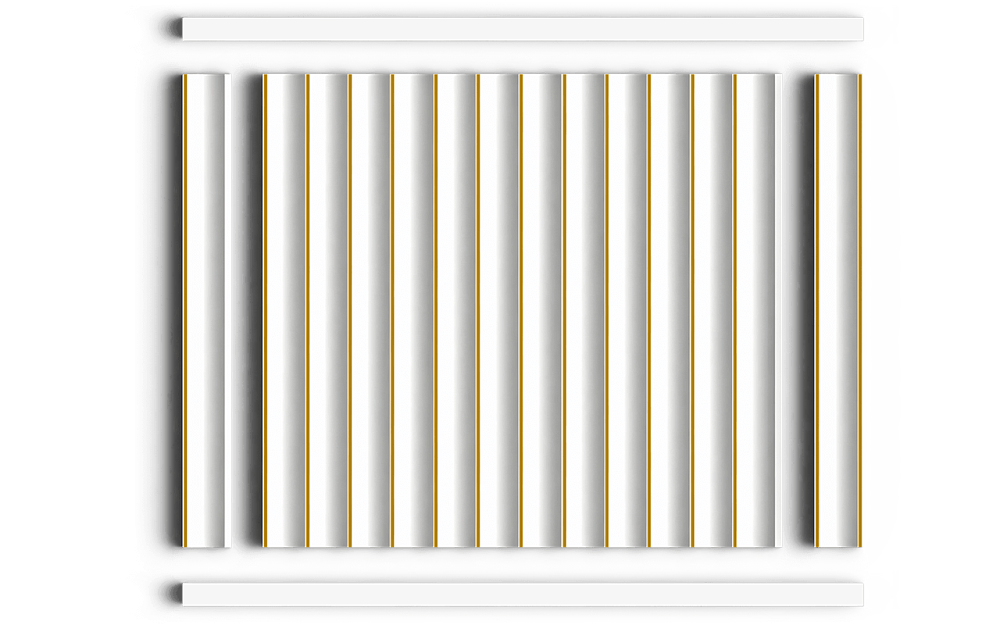Click the tenth gold stripe of the central panel

pyautogui.click(x=649, y=311)
